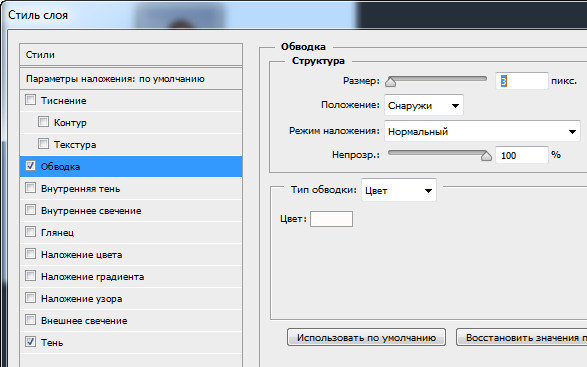Enable the Внутреннее свечение checkbox

(x=30, y=210)
